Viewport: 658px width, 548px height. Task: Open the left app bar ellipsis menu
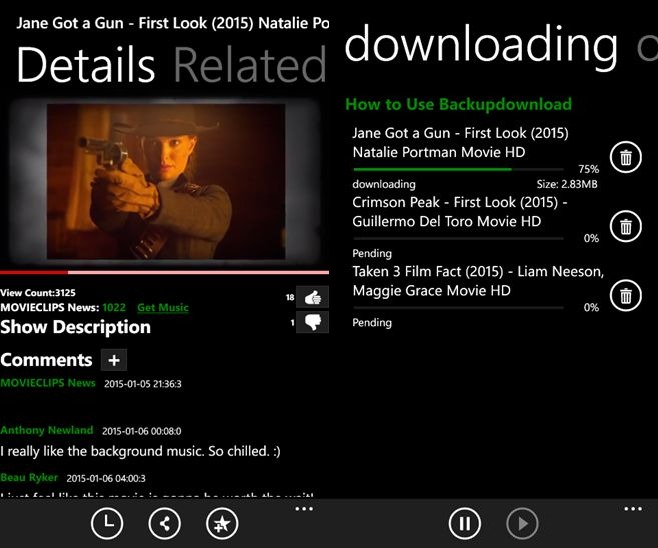[x=304, y=510]
